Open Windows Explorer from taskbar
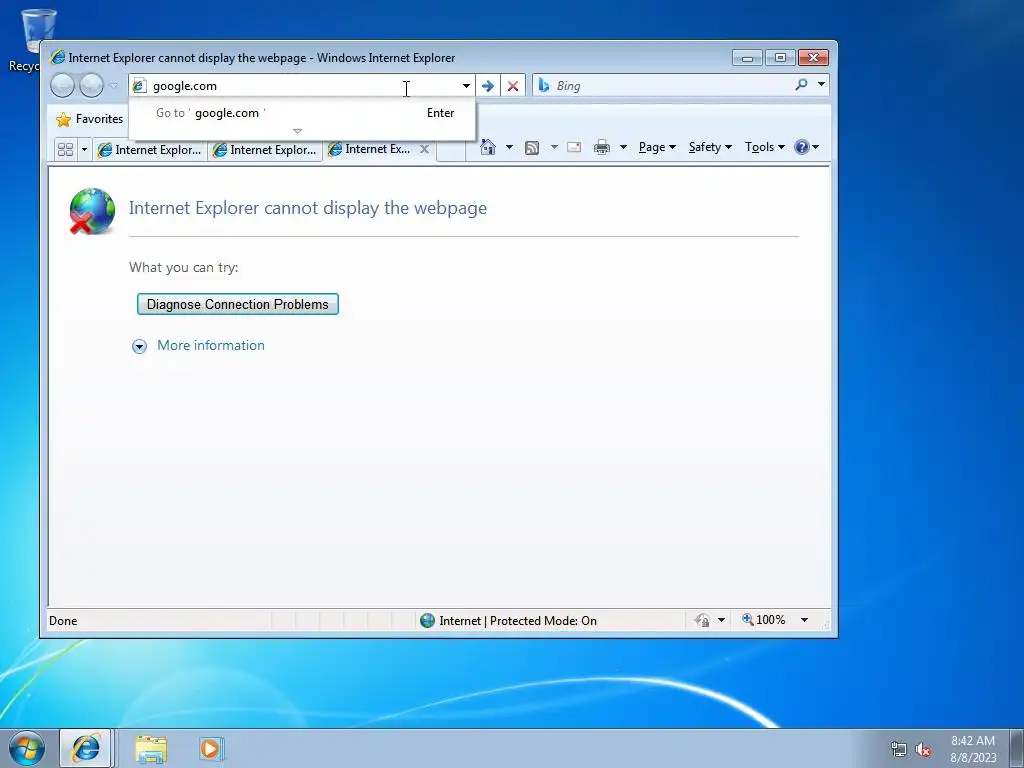 pos(151,748)
